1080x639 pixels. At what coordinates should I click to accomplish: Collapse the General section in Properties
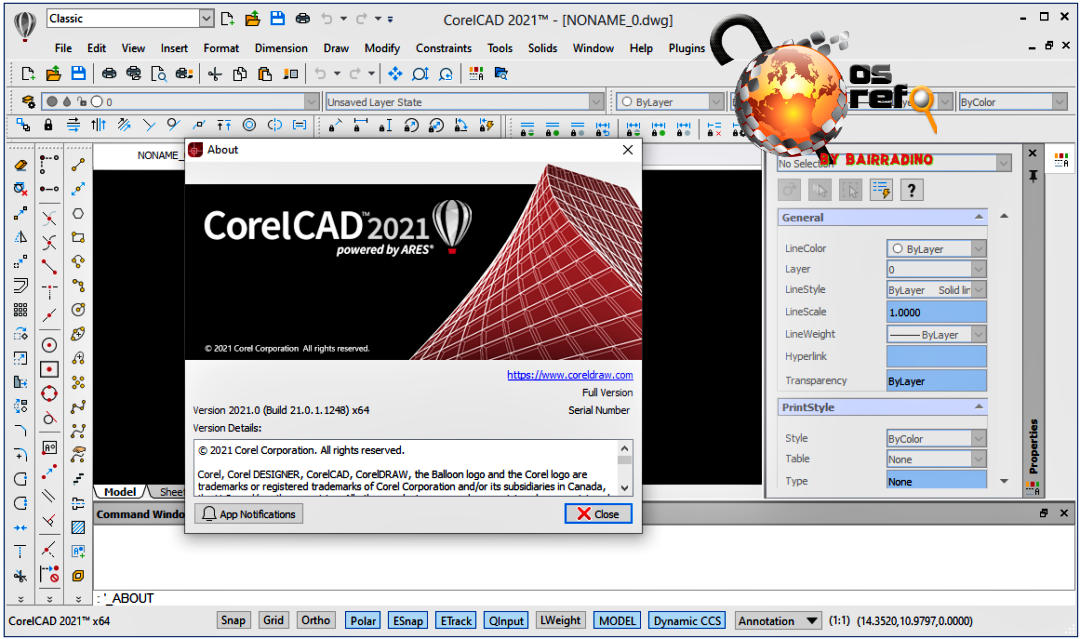click(x=979, y=217)
